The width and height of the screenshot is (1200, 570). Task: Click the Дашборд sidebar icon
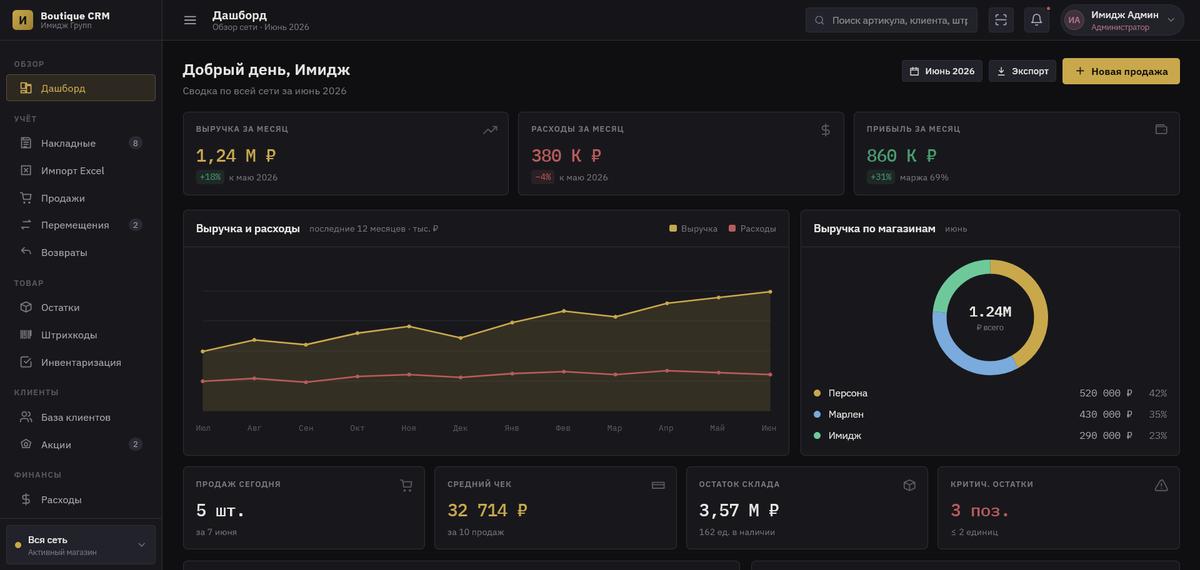click(26, 88)
